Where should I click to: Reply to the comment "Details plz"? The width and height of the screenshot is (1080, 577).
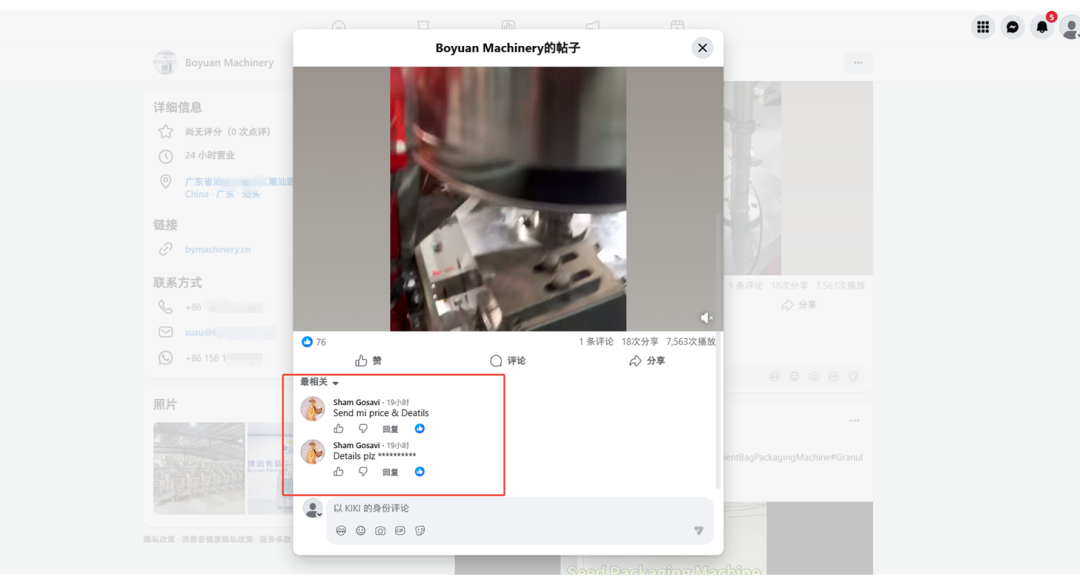coord(390,472)
